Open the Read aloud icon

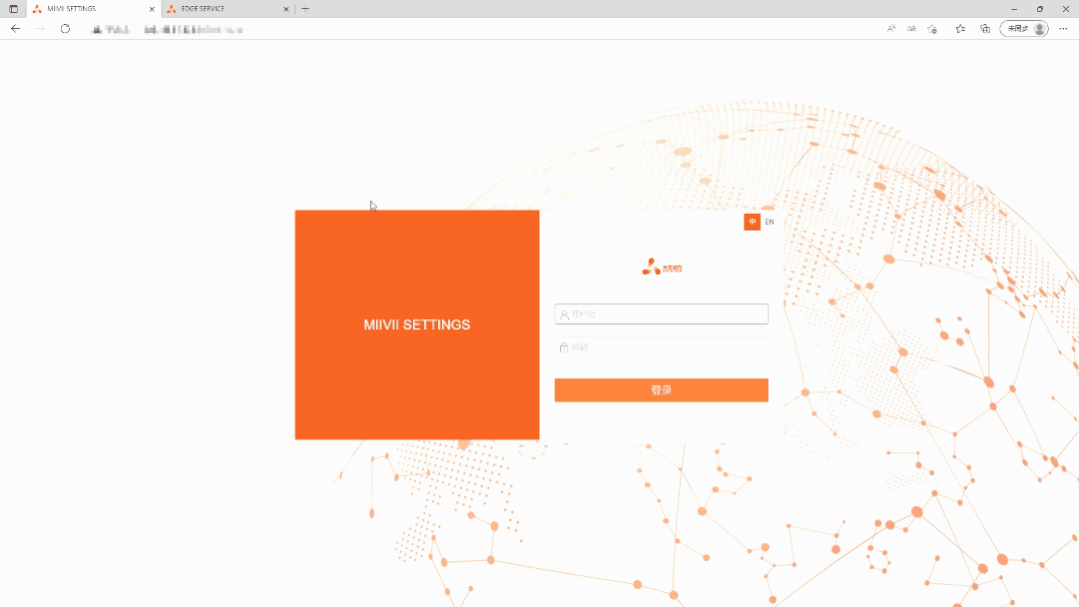(x=891, y=29)
